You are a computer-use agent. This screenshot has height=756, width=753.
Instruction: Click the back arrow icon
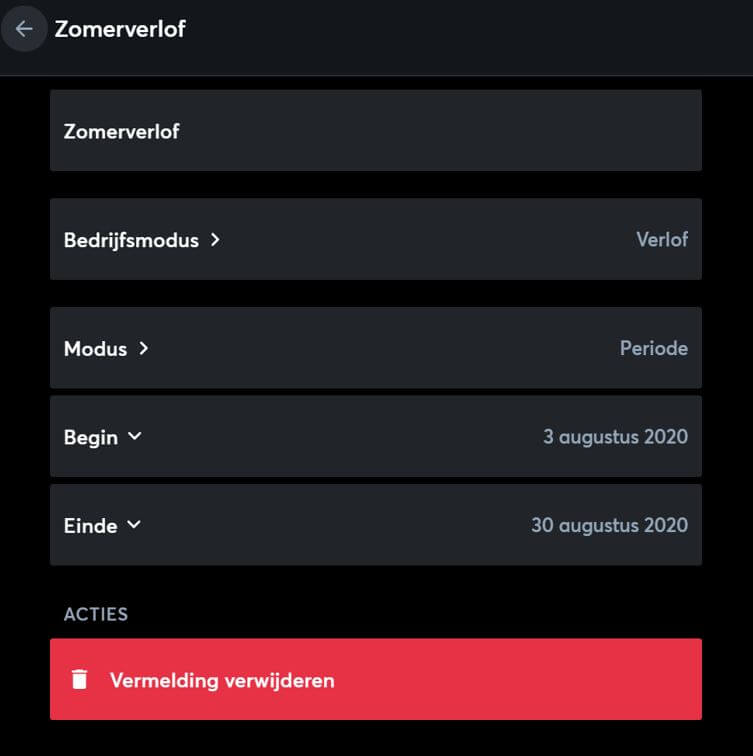point(24,29)
